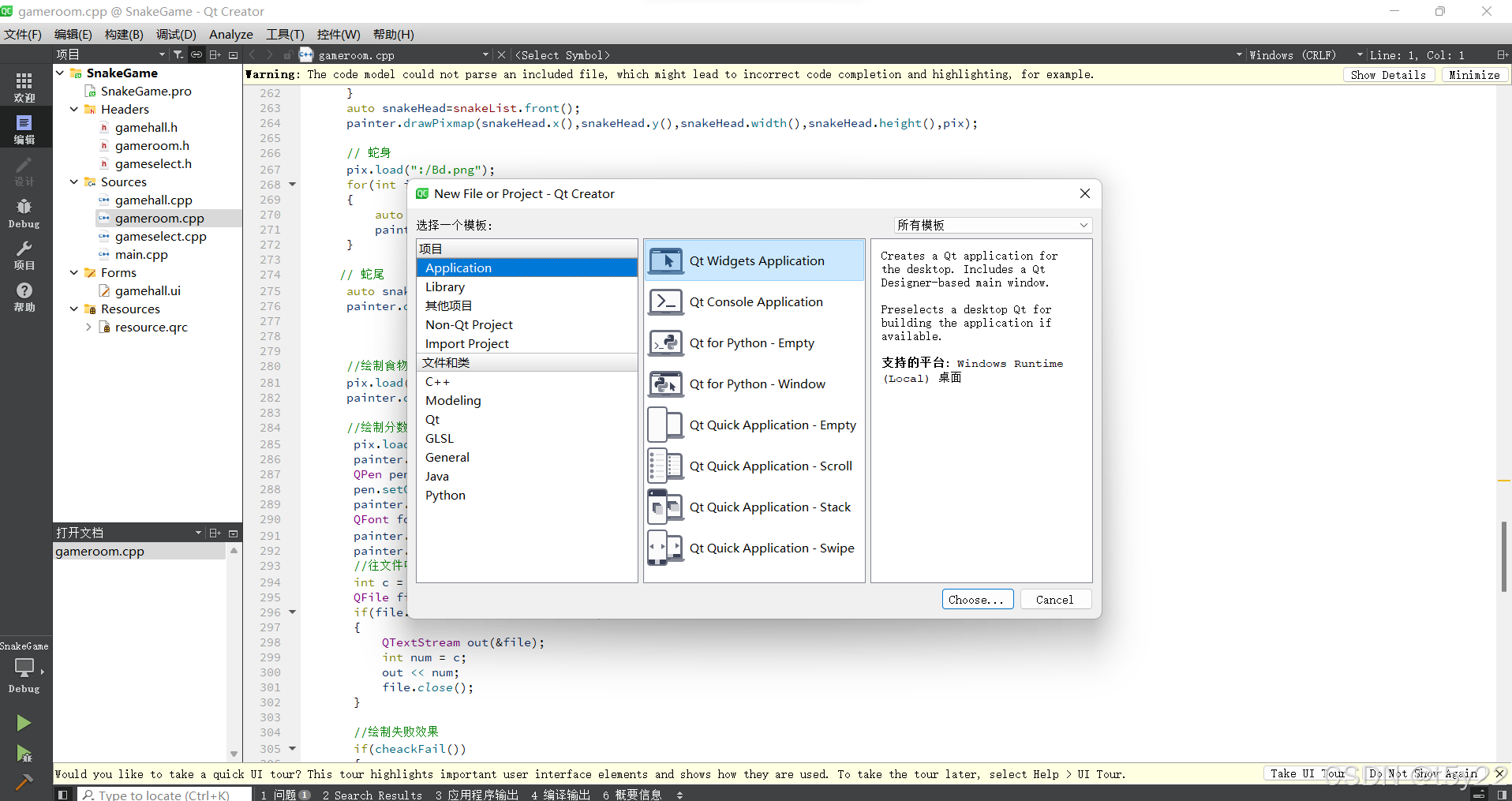
Task: Cancel the New File or Project dialog
Action: click(x=1055, y=600)
